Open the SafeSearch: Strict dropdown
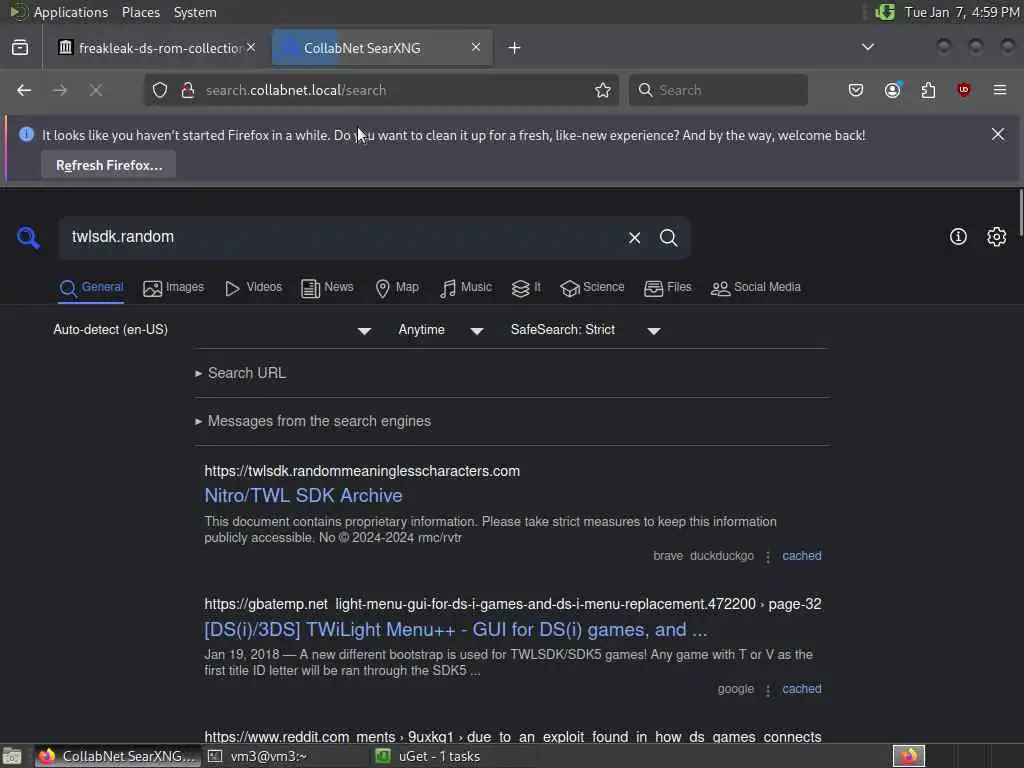Image resolution: width=1024 pixels, height=768 pixels. 586,330
